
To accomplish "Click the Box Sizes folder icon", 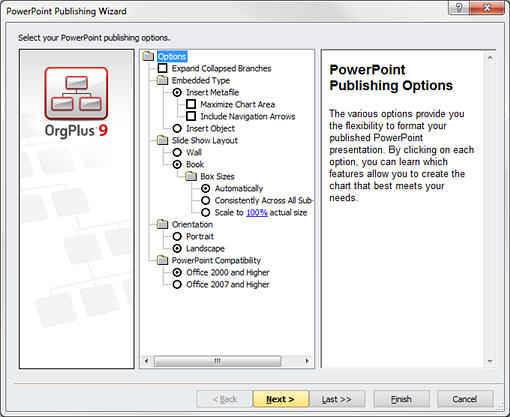I will pos(191,176).
